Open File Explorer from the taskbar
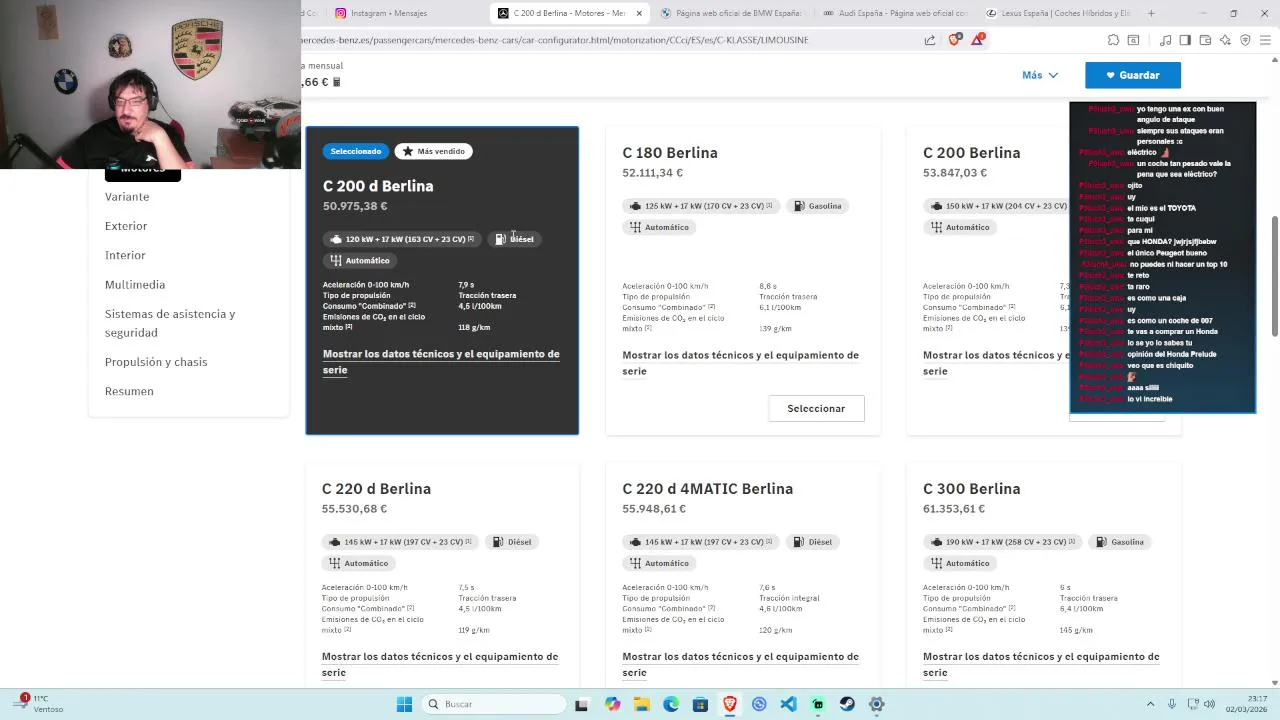 (641, 704)
